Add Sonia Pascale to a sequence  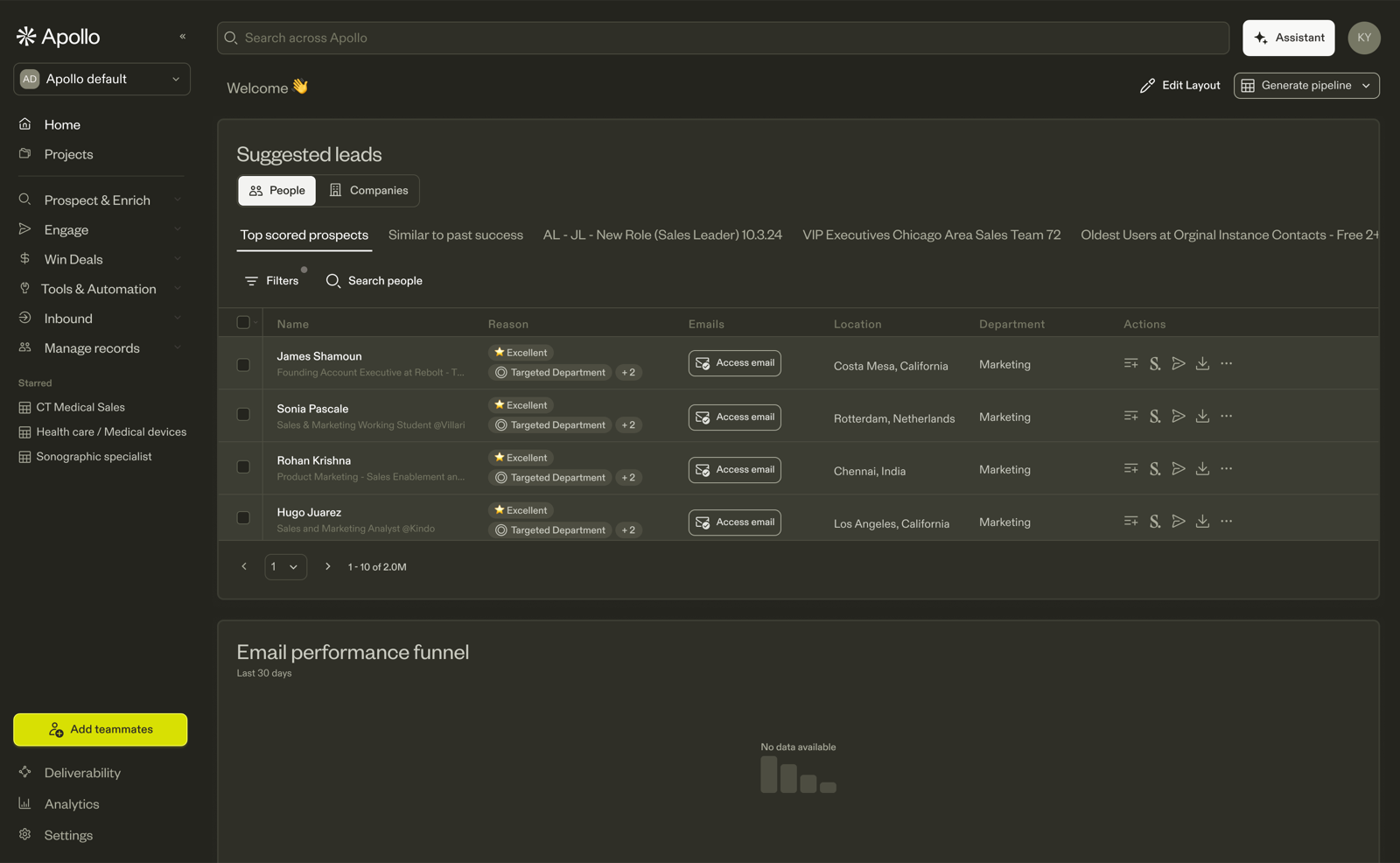[1155, 416]
